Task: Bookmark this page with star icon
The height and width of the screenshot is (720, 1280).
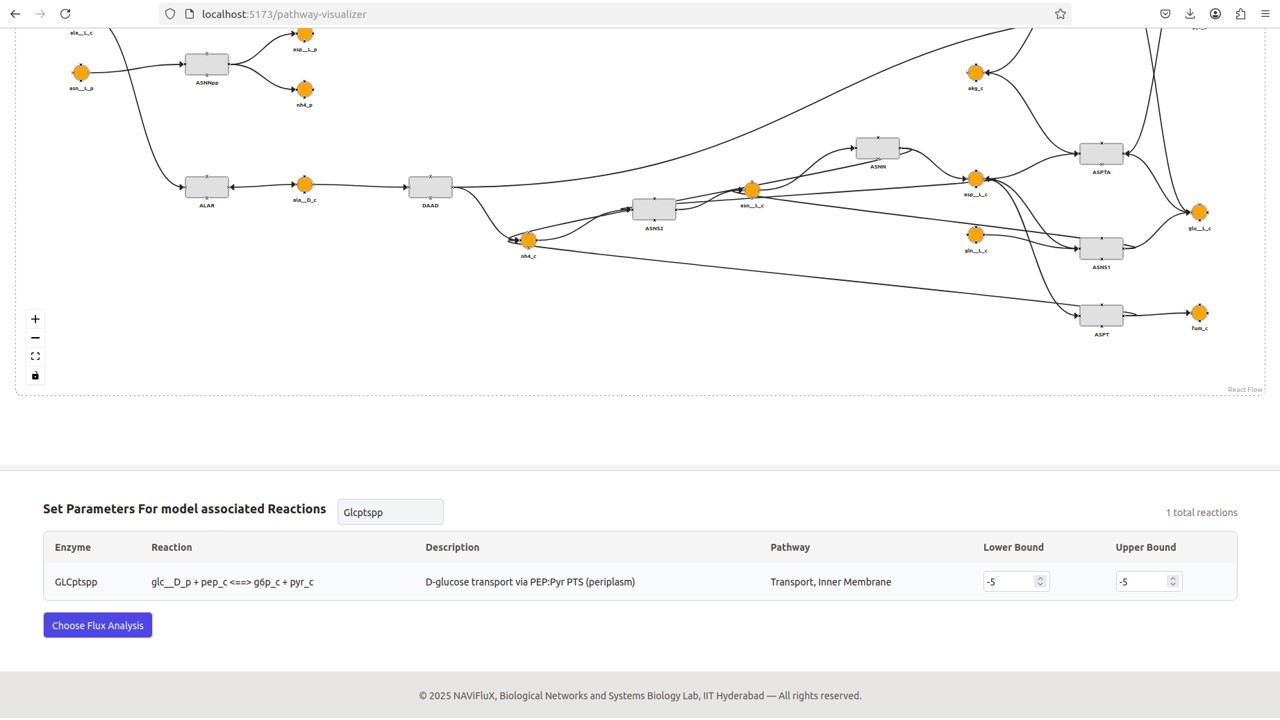Action: (x=1060, y=14)
